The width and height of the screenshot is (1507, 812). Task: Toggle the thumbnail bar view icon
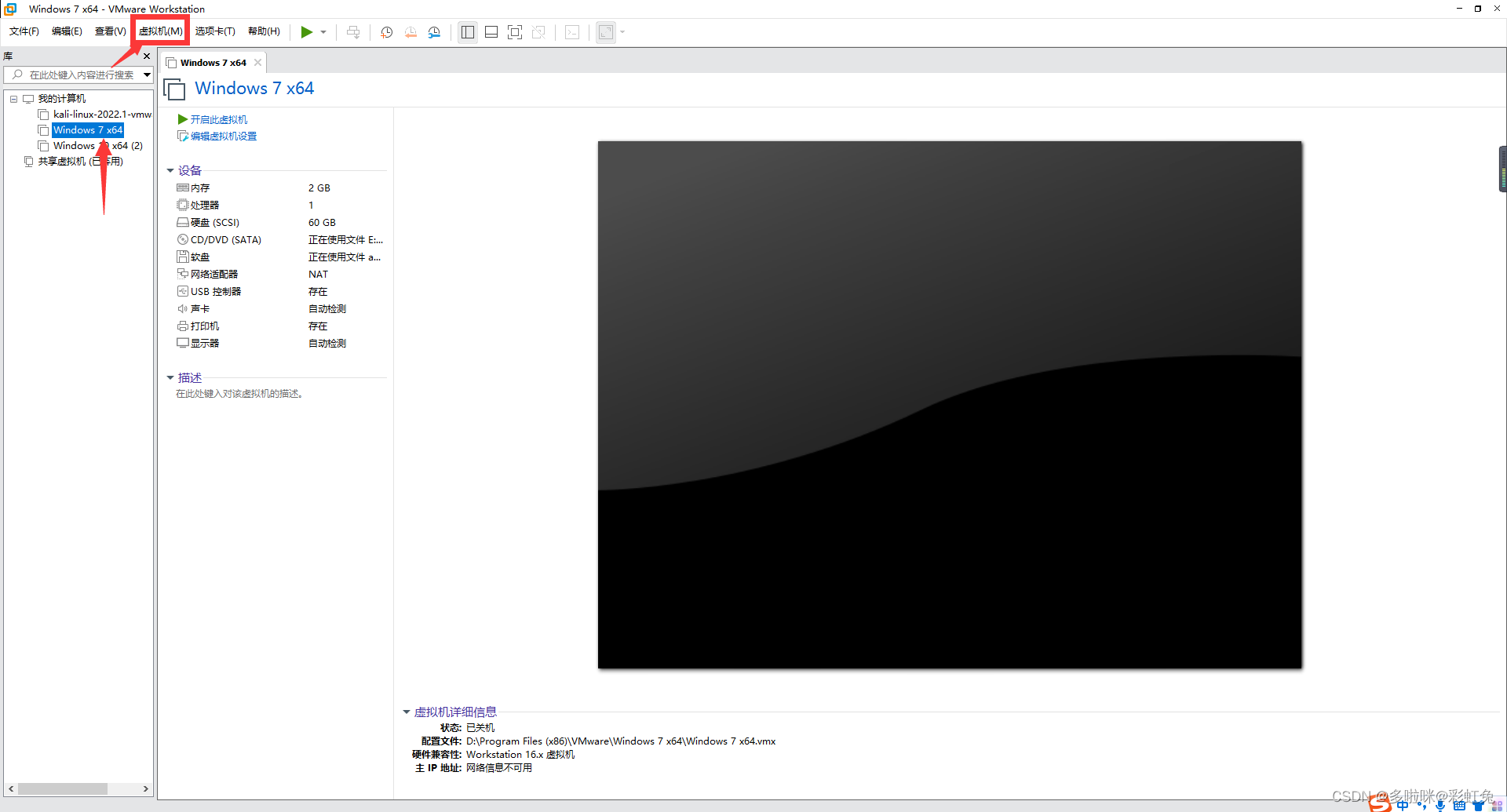(491, 32)
